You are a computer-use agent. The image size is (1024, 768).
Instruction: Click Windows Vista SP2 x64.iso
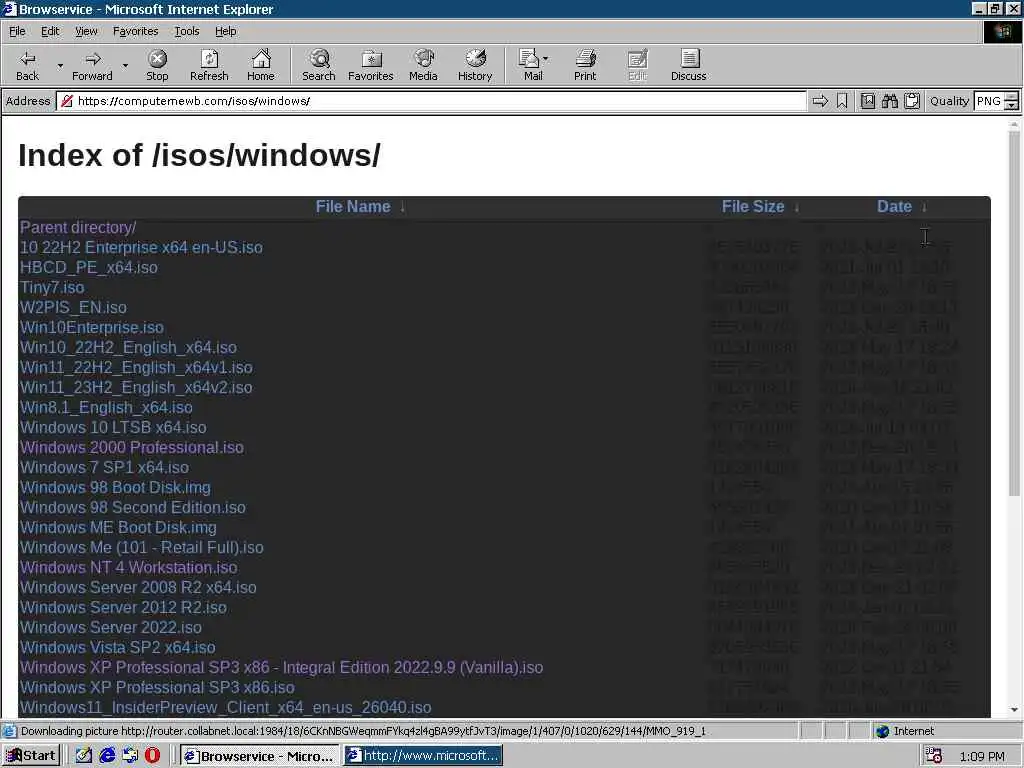click(x=118, y=647)
